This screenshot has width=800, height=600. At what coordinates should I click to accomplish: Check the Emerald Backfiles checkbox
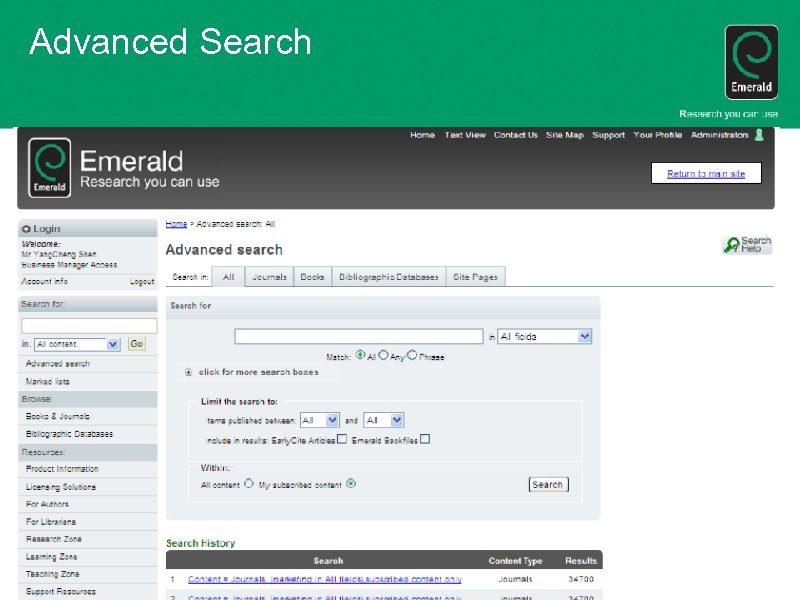pyautogui.click(x=425, y=437)
